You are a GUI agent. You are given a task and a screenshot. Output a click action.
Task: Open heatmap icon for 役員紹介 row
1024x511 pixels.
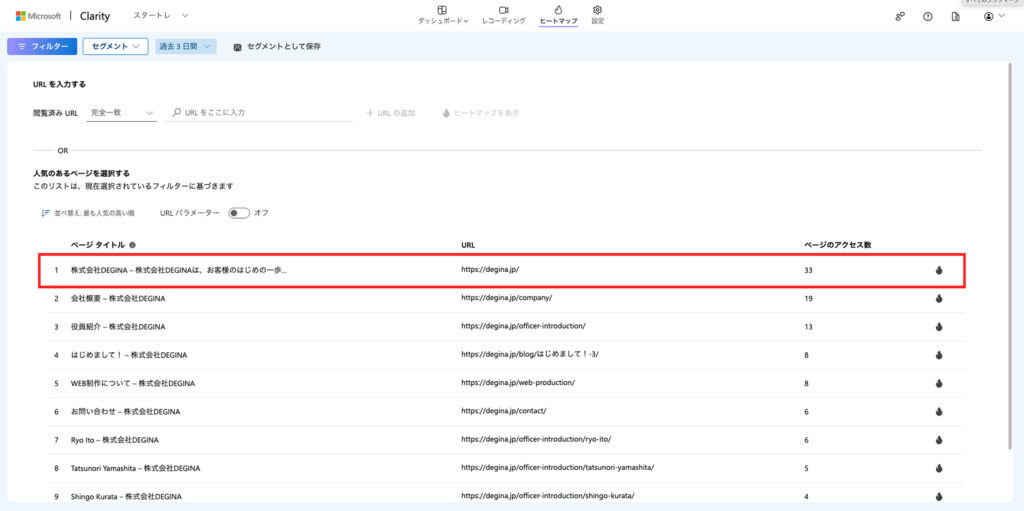point(939,326)
